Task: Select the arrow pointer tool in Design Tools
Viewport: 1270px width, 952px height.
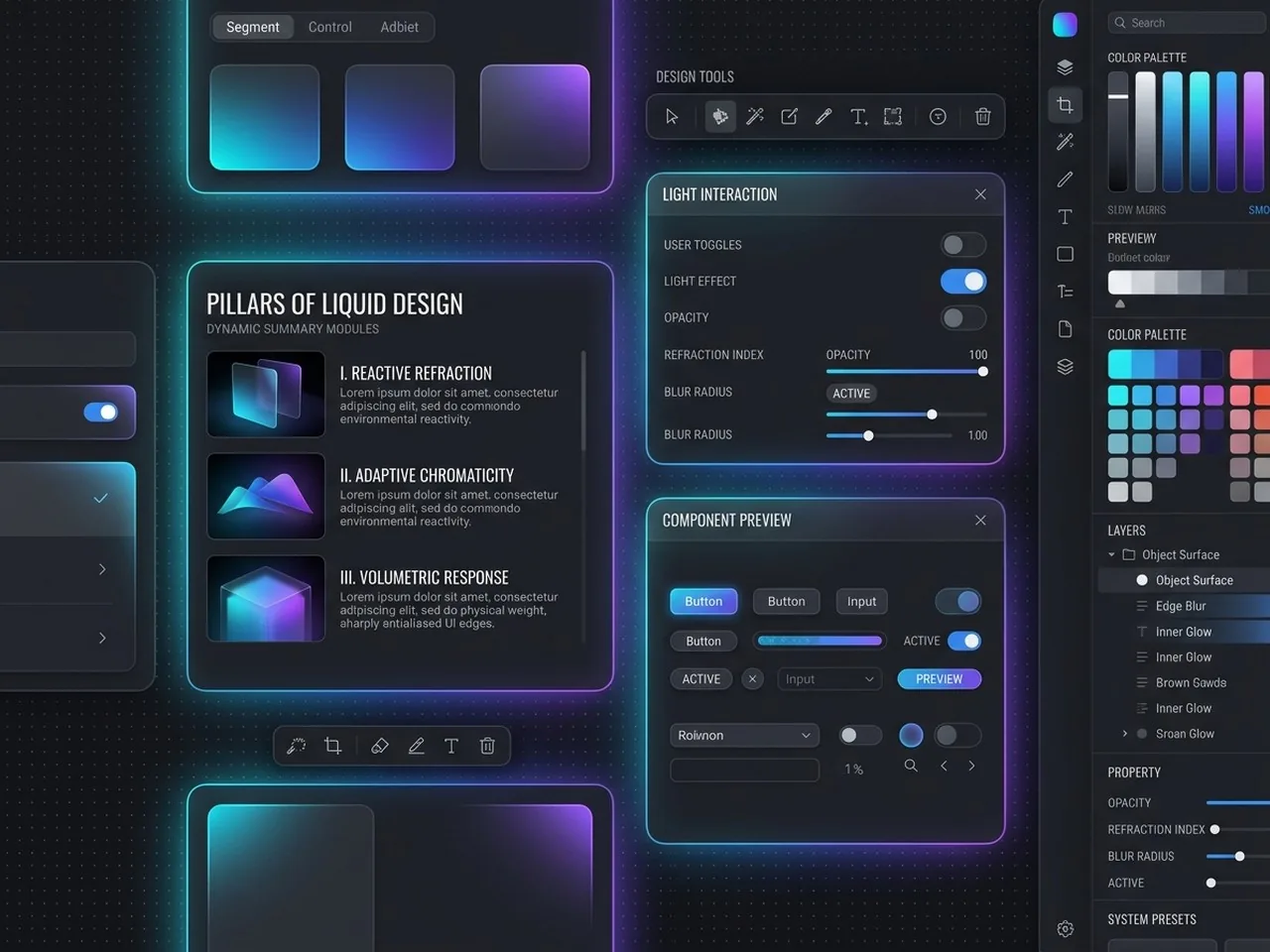Action: click(672, 117)
